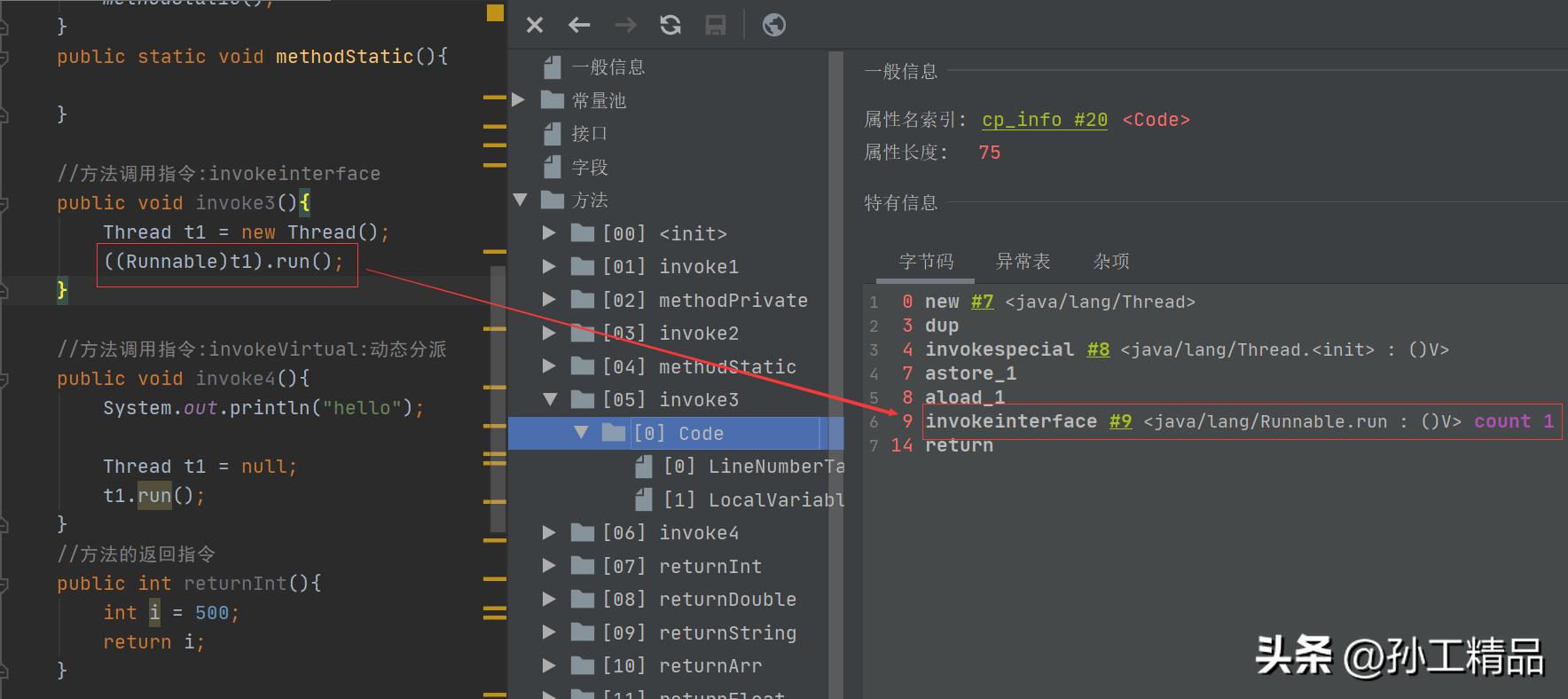Open the cp_info #20 link
Viewport: 1568px width, 699px height.
pyautogui.click(x=1045, y=120)
